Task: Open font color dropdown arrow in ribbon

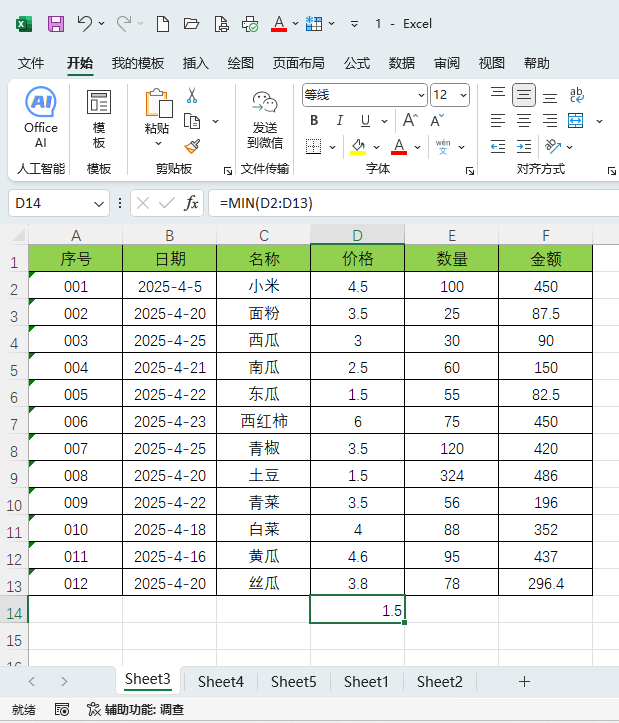Action: click(x=417, y=148)
